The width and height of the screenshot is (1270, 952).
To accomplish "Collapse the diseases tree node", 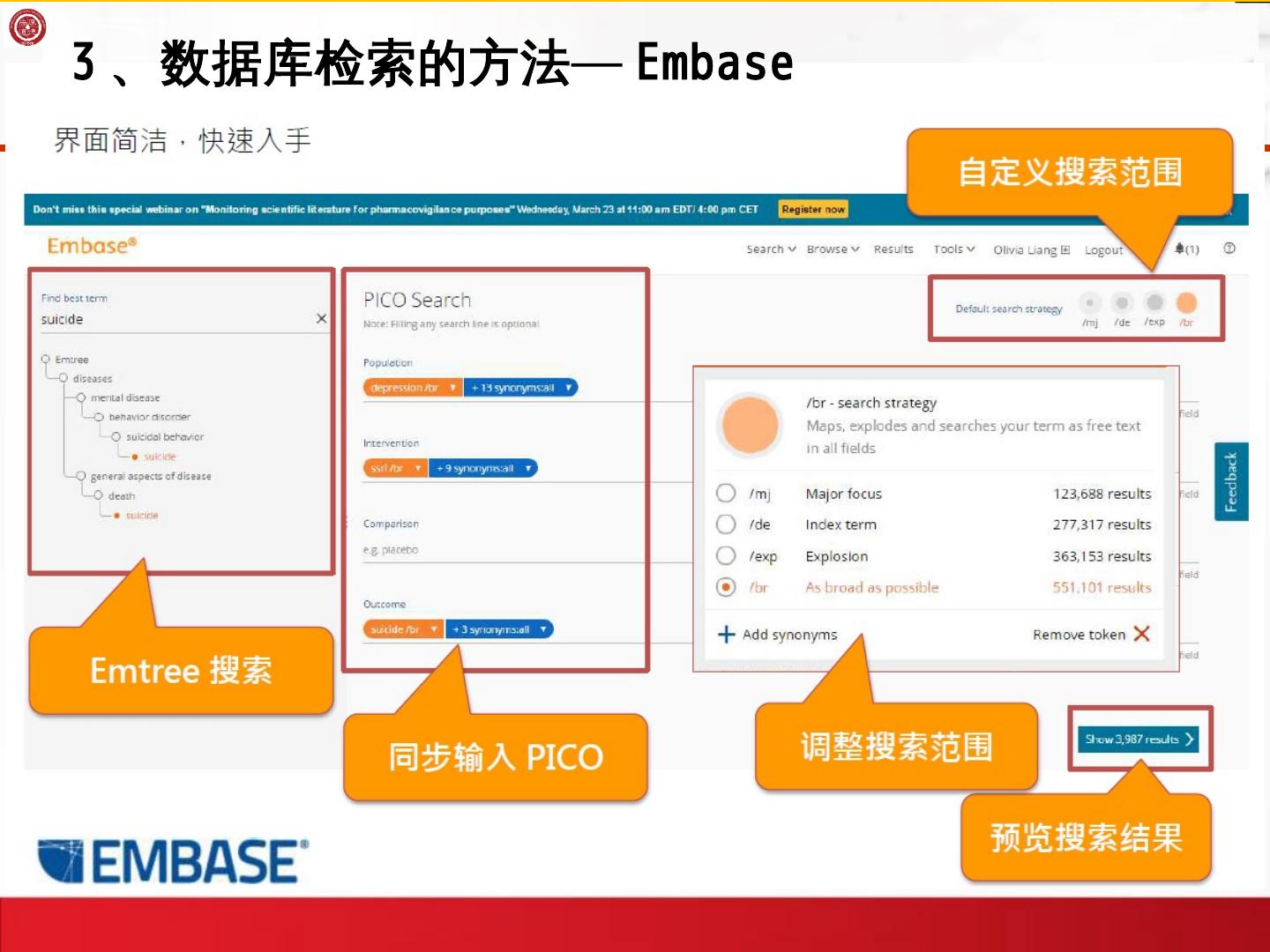I will coord(63,378).
